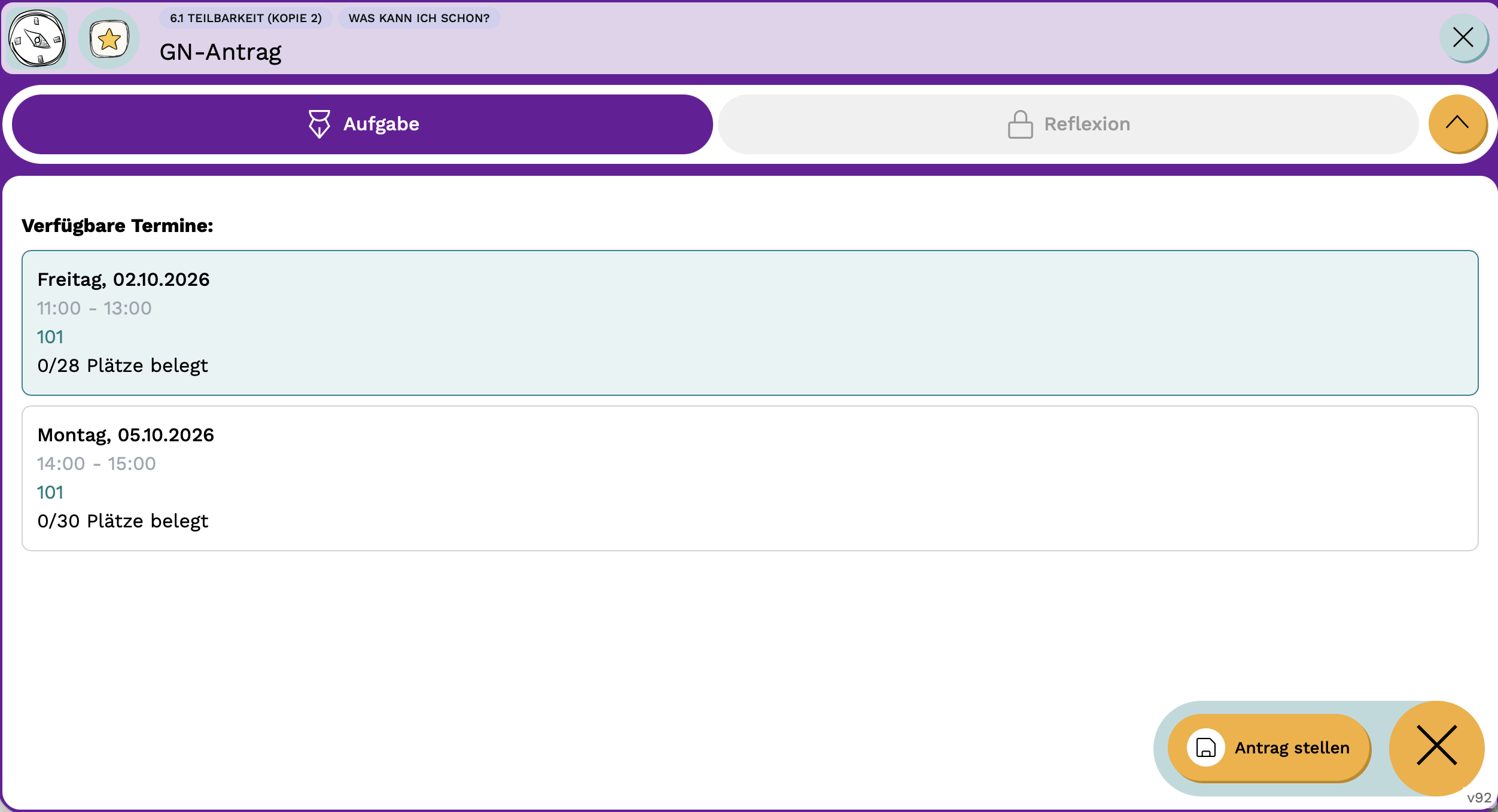This screenshot has height=812, width=1498.
Task: Switch to the Aufgabe tab
Action: tap(363, 124)
